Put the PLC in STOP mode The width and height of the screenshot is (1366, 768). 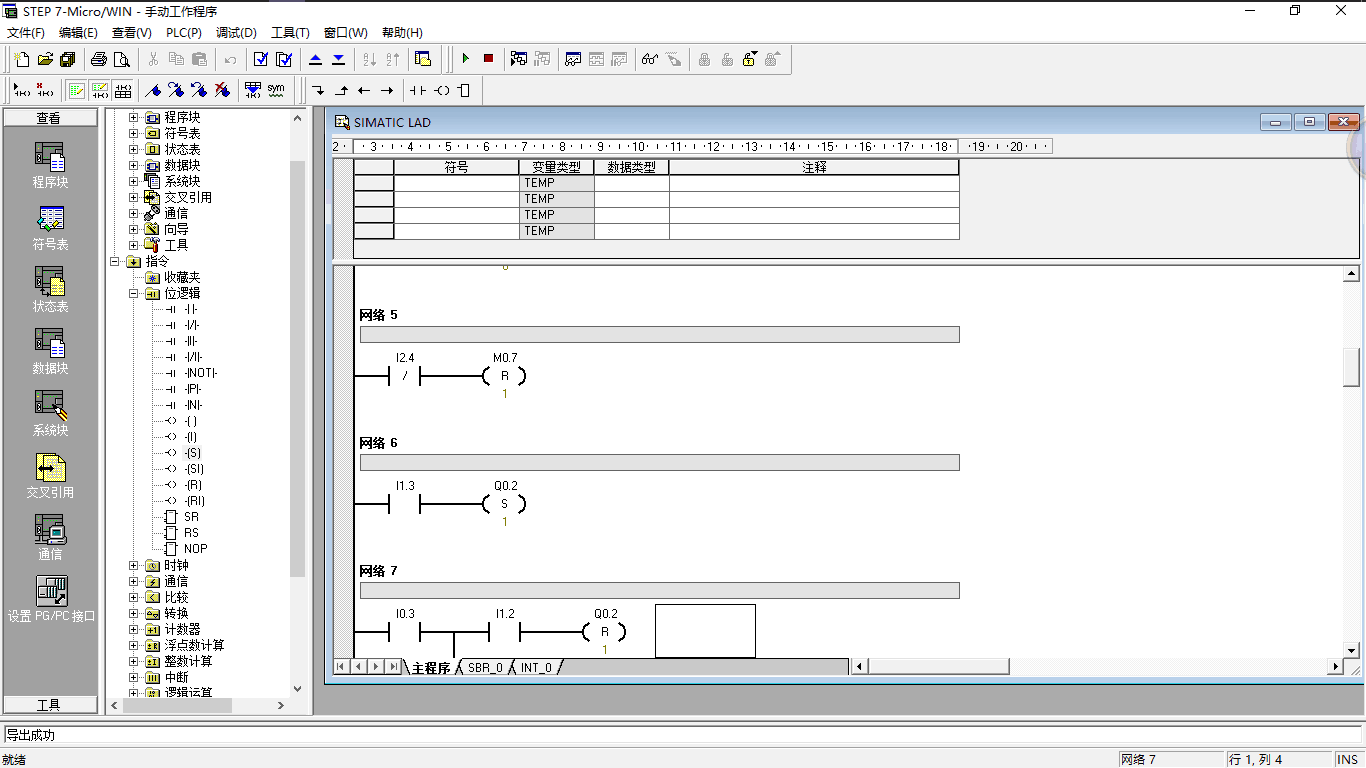pyautogui.click(x=488, y=59)
